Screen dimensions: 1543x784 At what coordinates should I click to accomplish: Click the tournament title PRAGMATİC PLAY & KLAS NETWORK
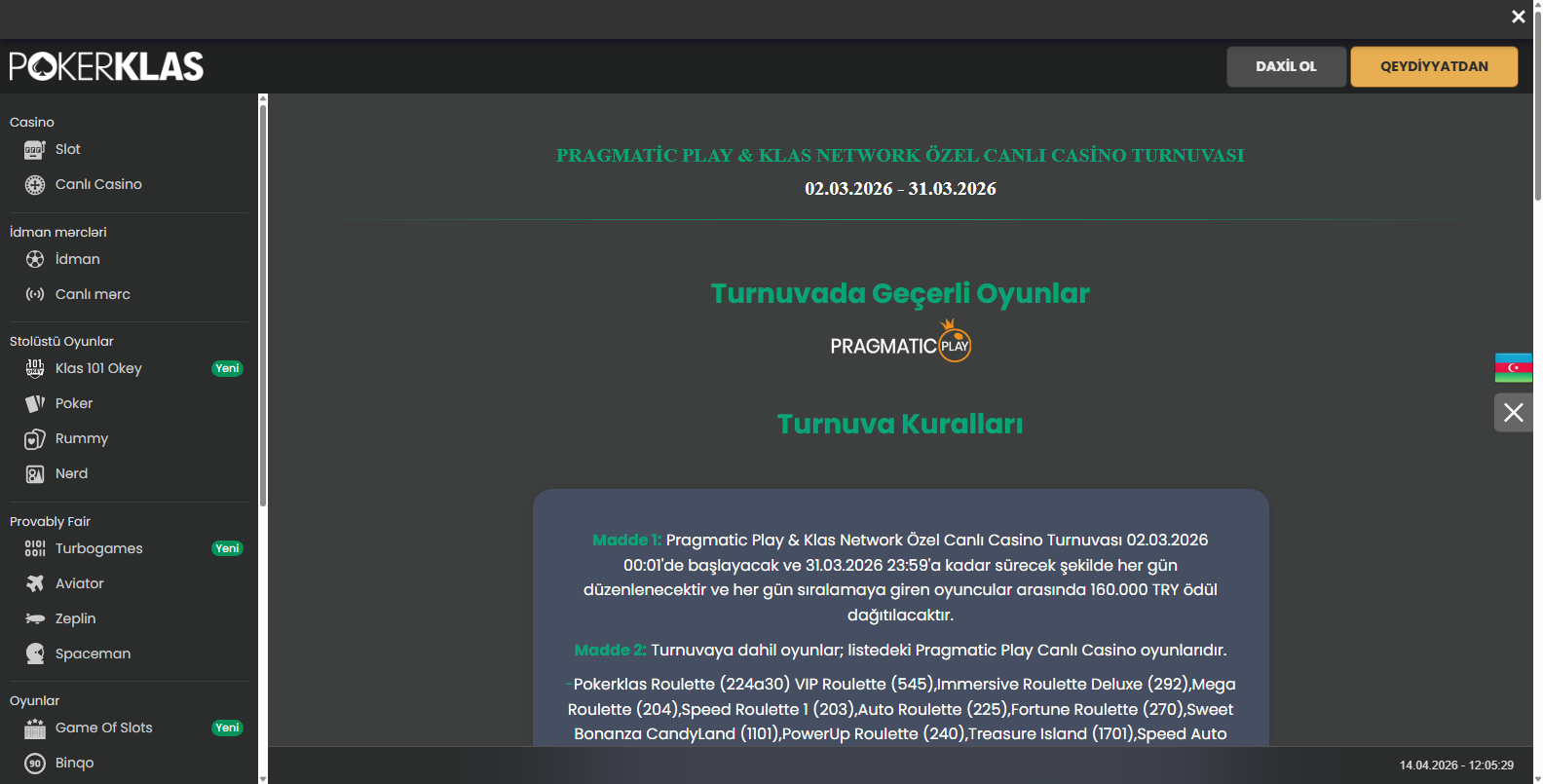[900, 155]
